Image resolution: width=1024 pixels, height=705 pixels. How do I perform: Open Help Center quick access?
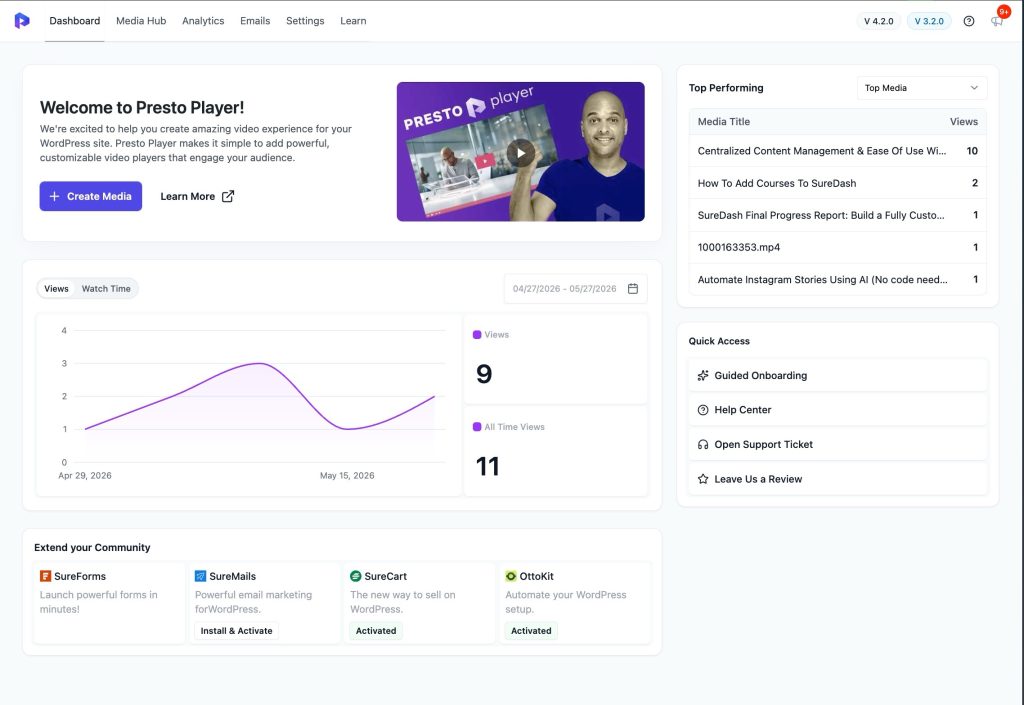pyautogui.click(x=838, y=410)
